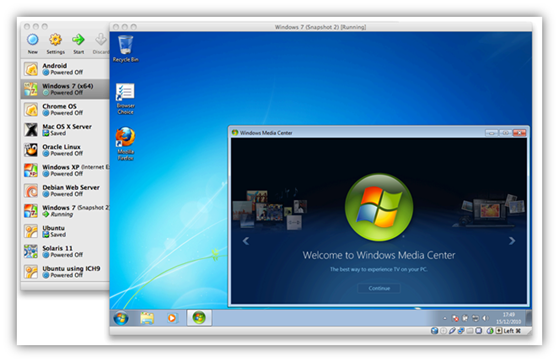Select the Chrome OS virtual machine
This screenshot has width=559, height=362.
[65, 109]
